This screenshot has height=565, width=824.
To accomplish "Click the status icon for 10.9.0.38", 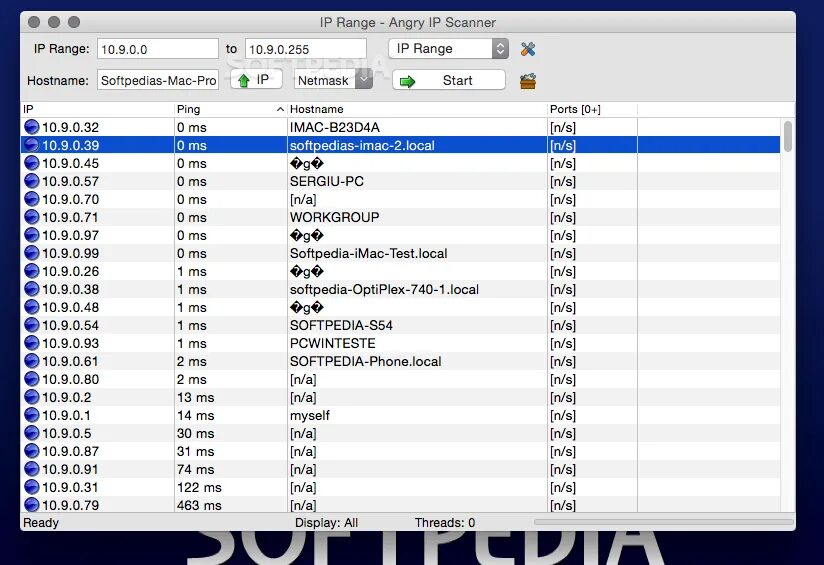I will tap(32, 289).
